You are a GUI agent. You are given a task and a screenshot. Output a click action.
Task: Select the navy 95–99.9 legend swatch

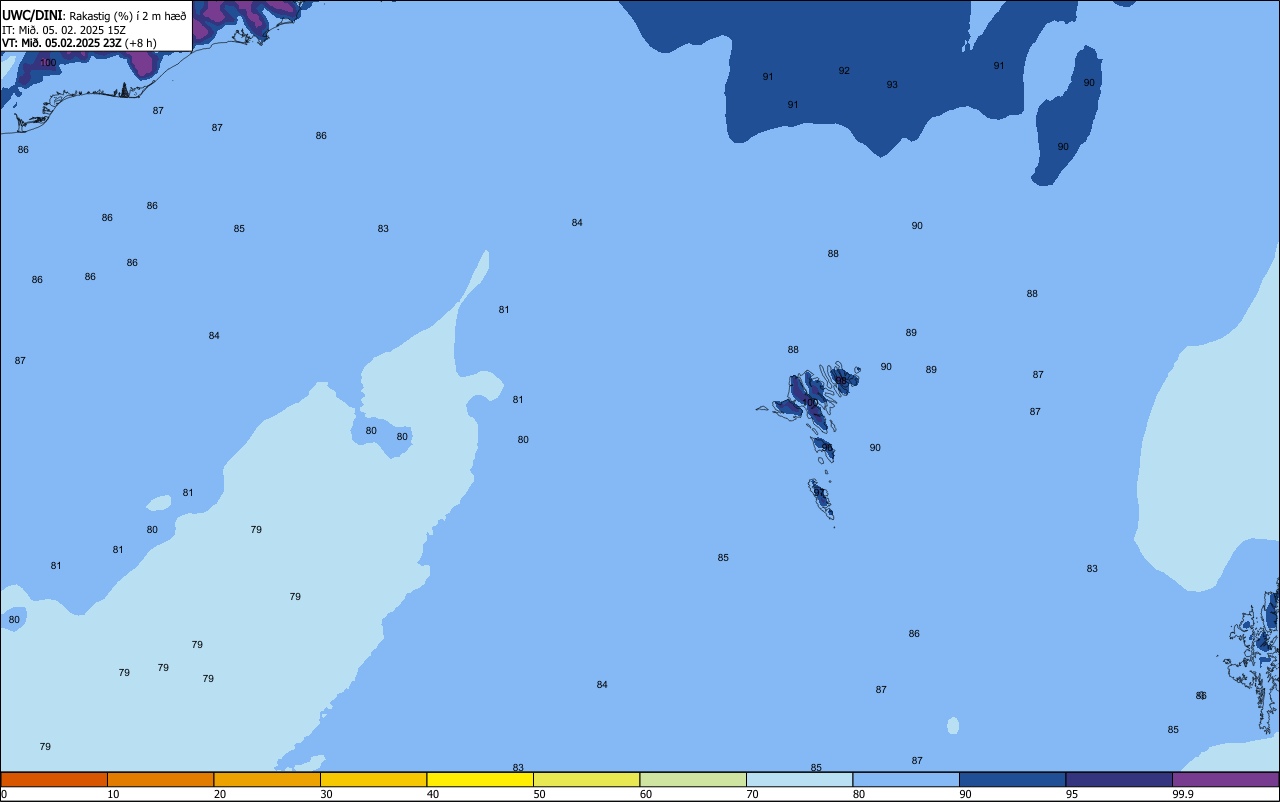1119,779
